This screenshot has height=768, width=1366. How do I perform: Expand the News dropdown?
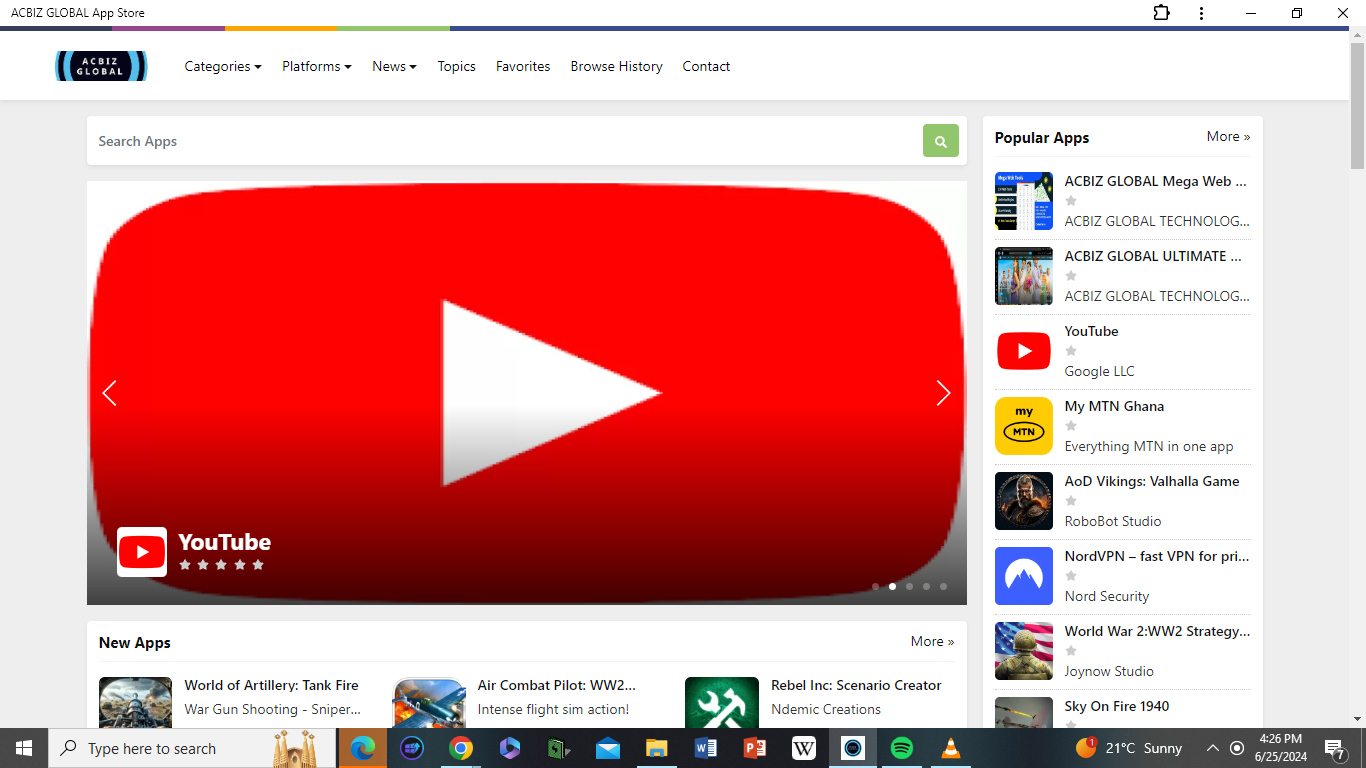coord(394,66)
